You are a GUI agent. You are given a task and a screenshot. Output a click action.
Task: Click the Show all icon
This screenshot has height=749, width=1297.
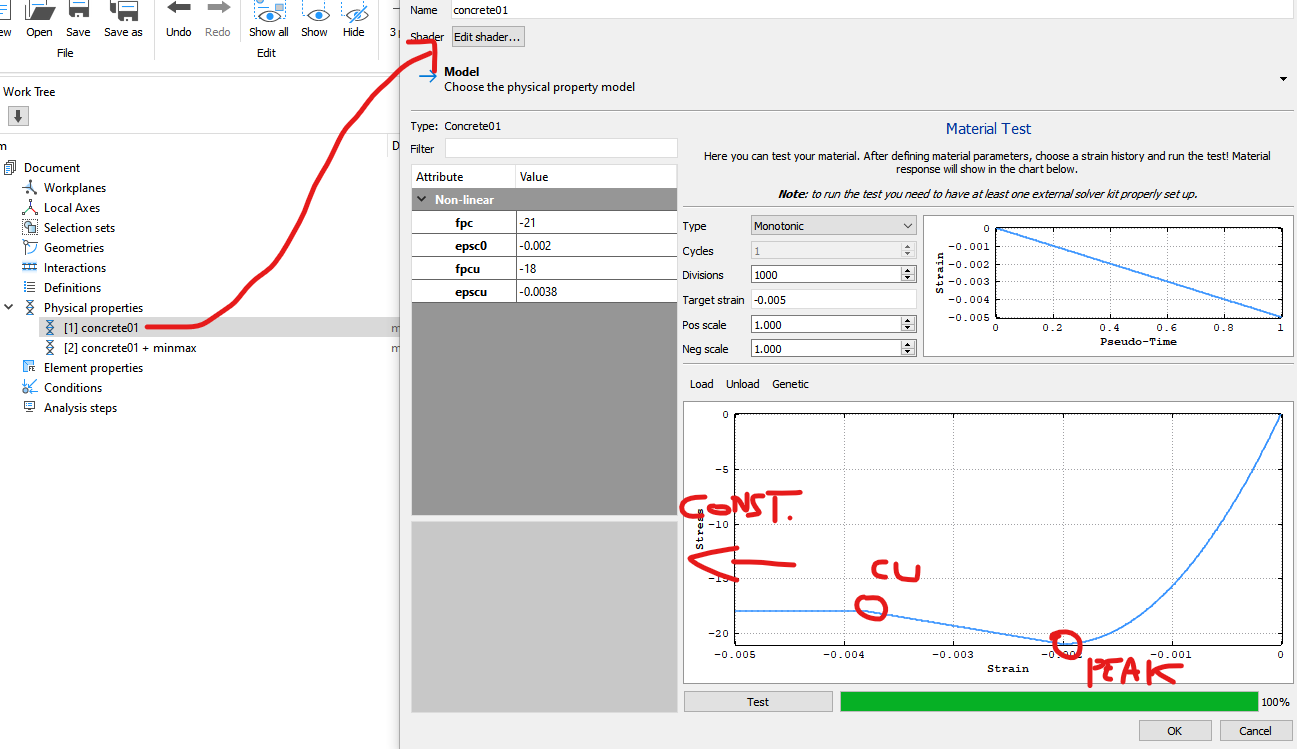(x=269, y=12)
